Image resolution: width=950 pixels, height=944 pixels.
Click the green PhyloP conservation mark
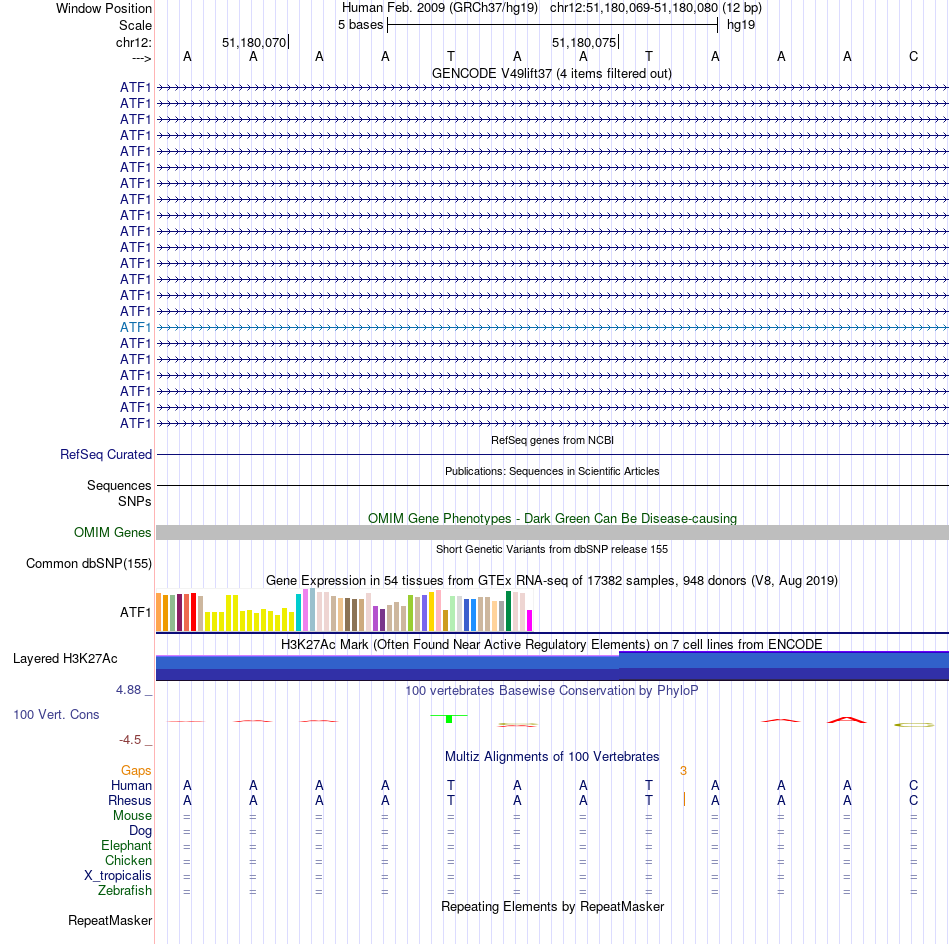tap(449, 719)
